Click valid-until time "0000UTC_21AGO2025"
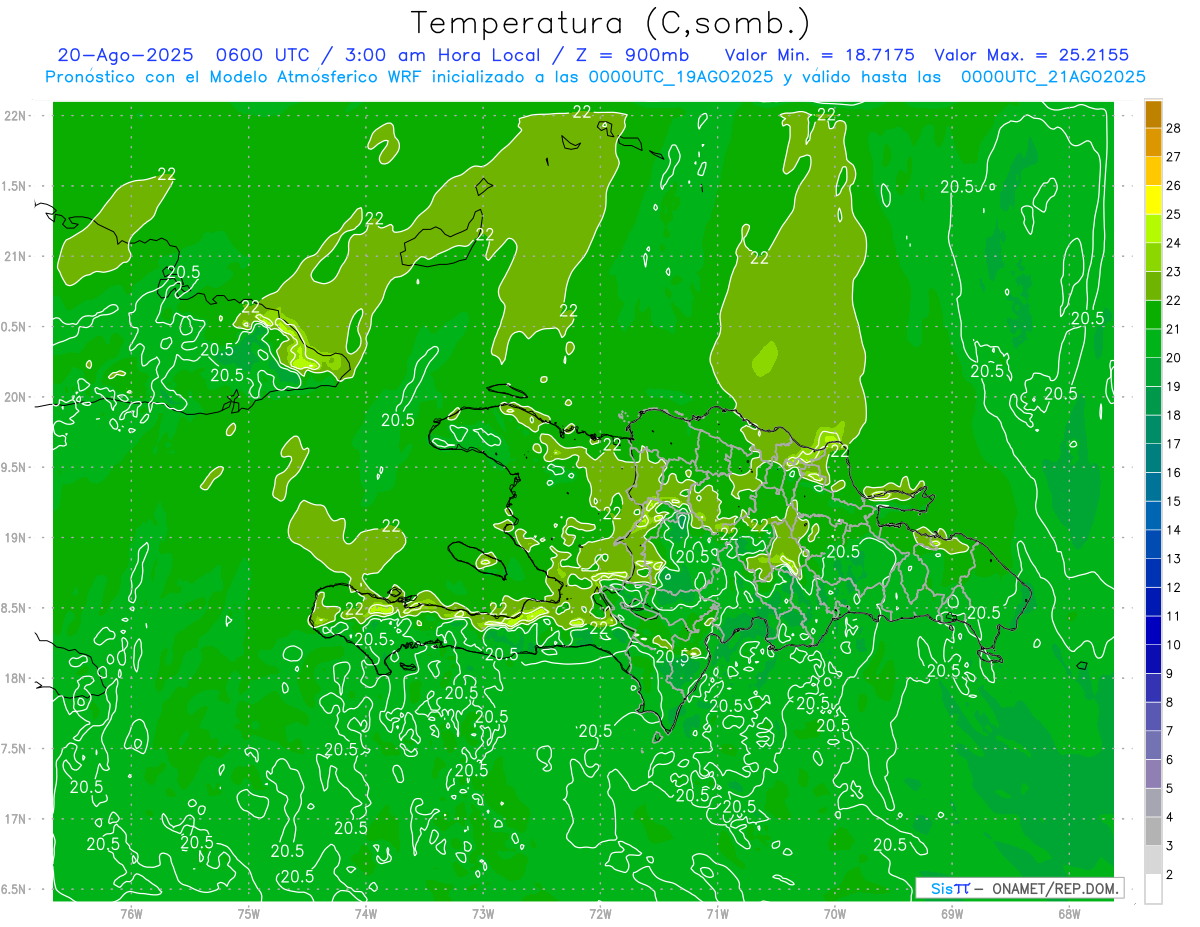The image size is (1200, 927). point(1053,77)
